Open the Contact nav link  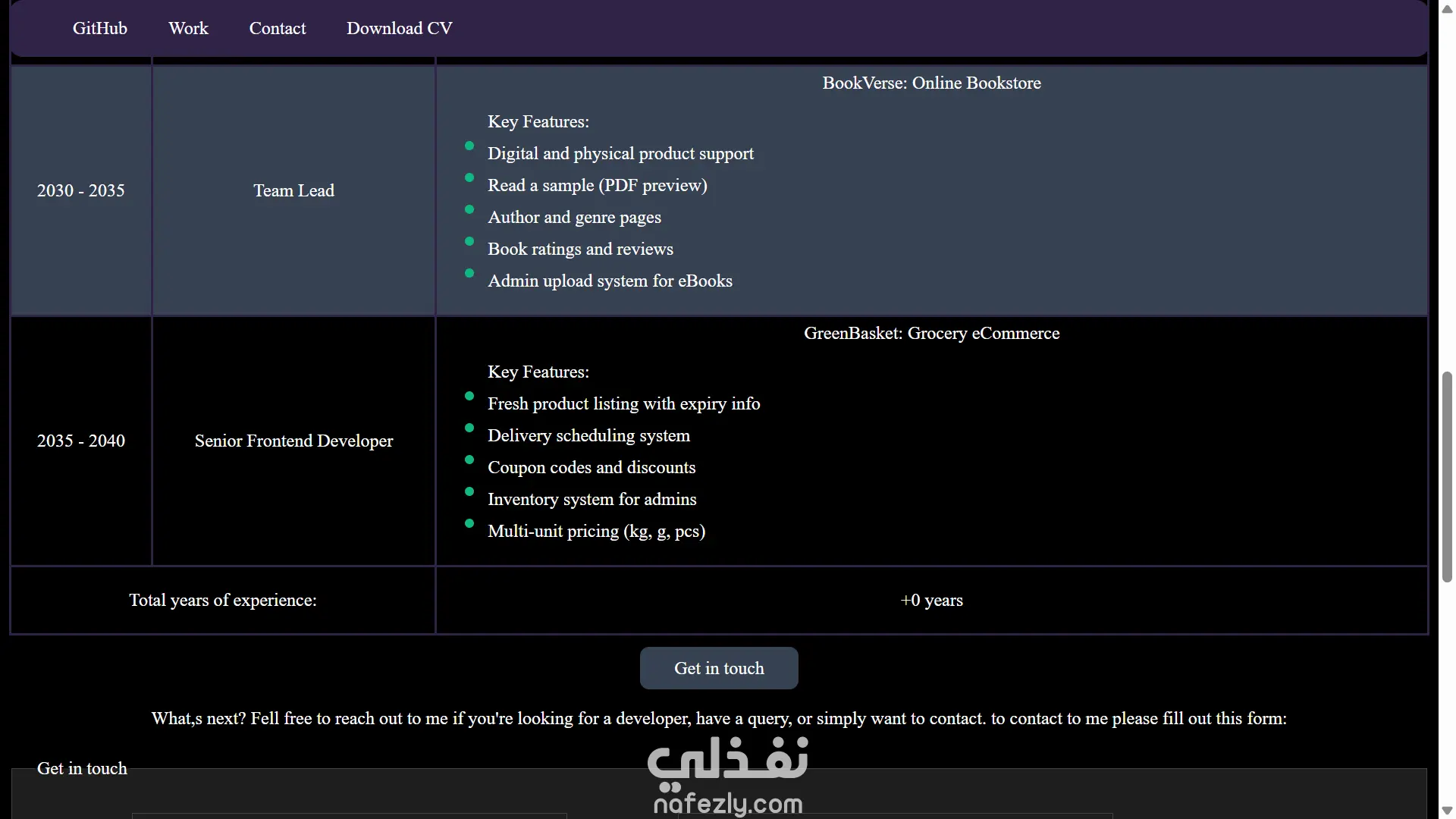pyautogui.click(x=278, y=28)
